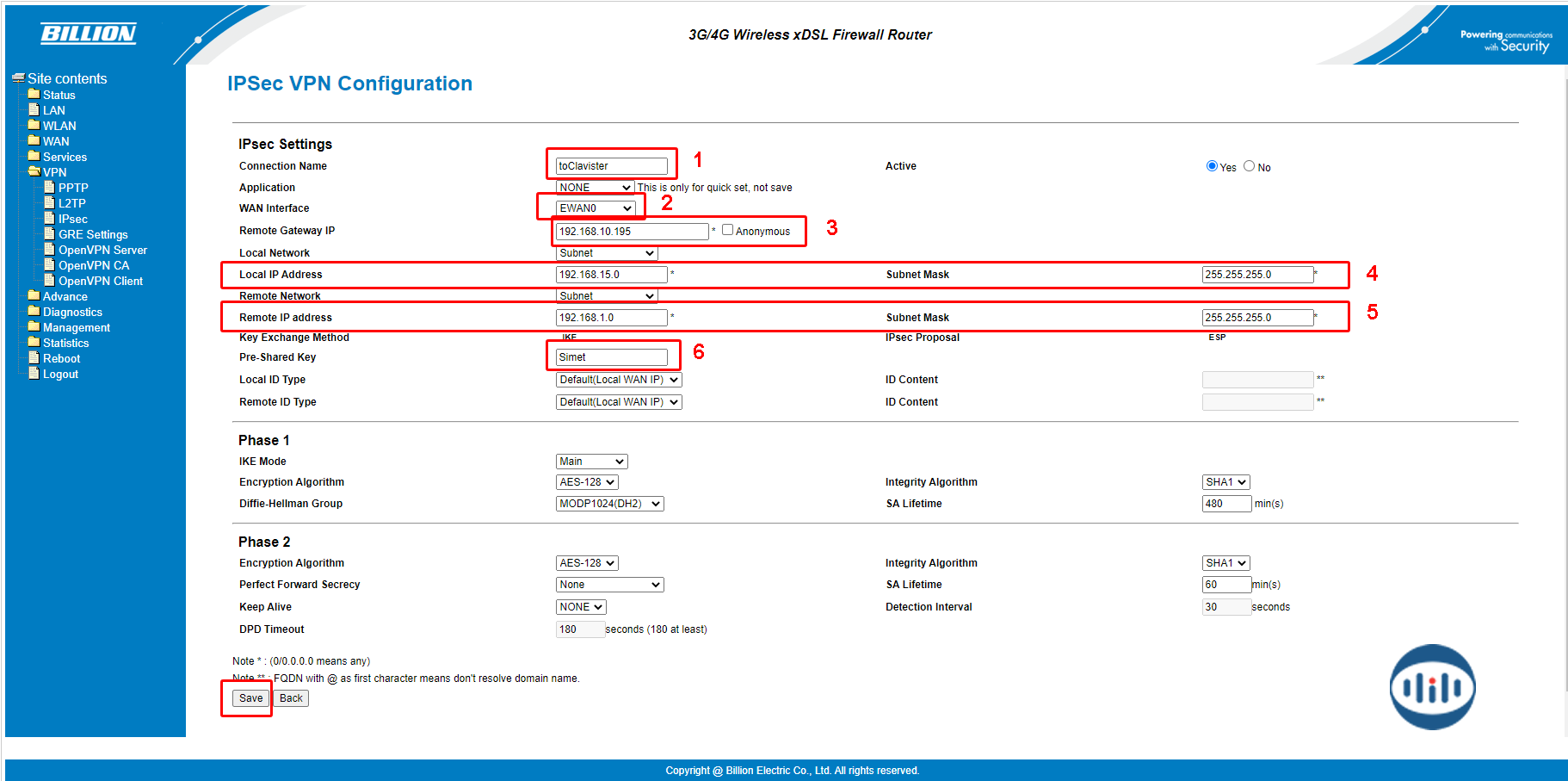Click the Site contents root icon
The width and height of the screenshot is (1568, 781).
(x=18, y=78)
